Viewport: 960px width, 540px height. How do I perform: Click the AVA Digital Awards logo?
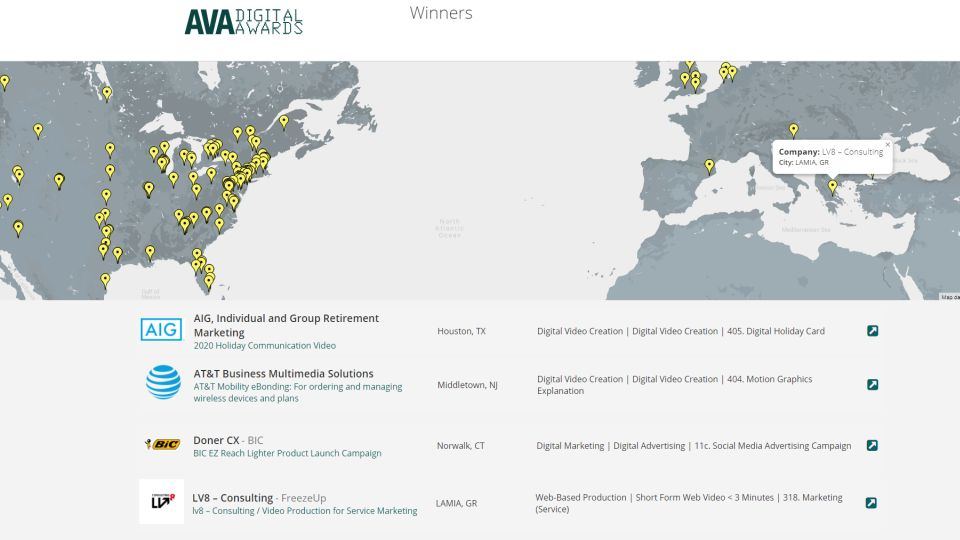pyautogui.click(x=243, y=22)
